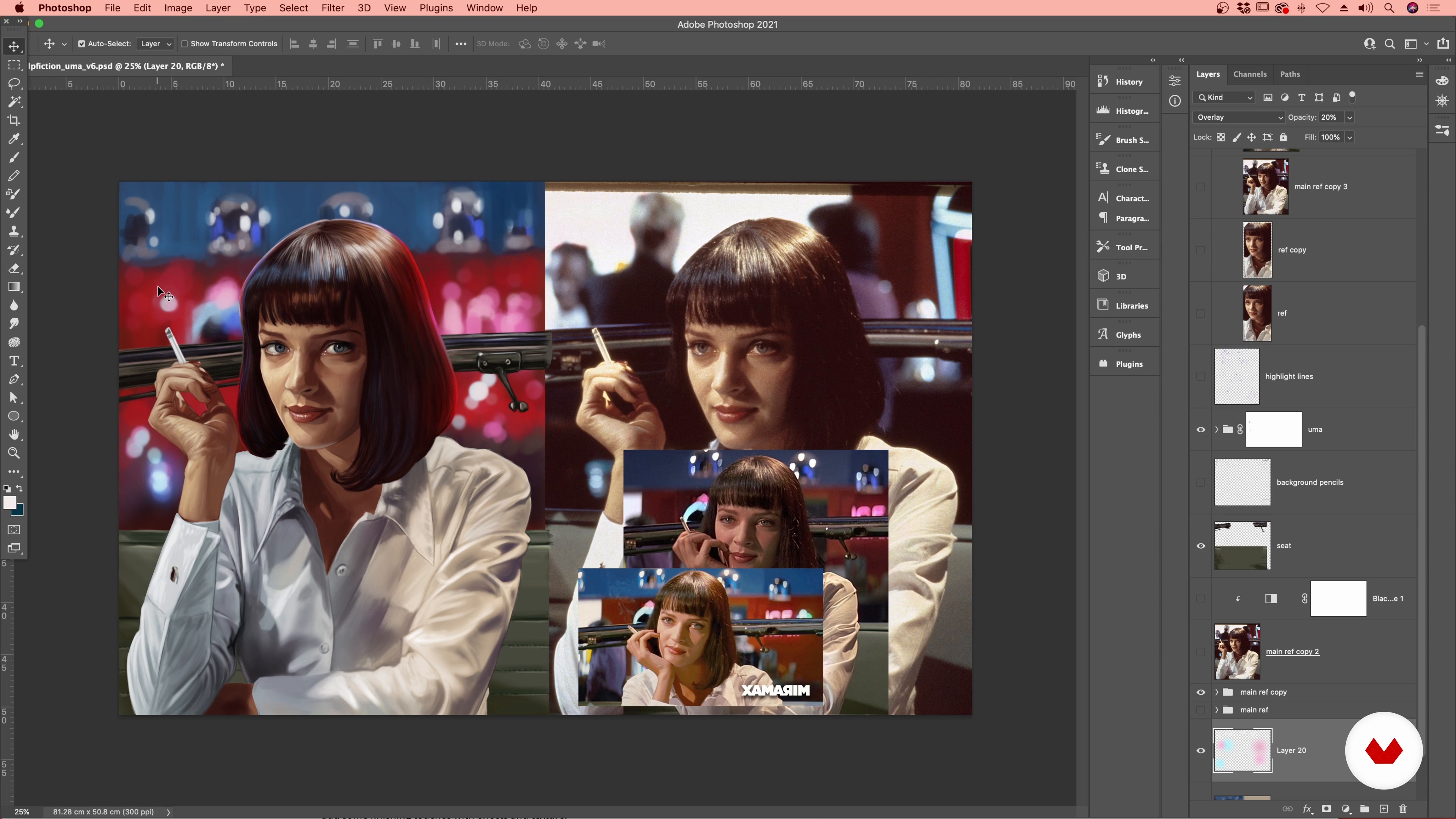This screenshot has width=1456, height=819.
Task: Open the Libraries panel
Action: [1124, 305]
